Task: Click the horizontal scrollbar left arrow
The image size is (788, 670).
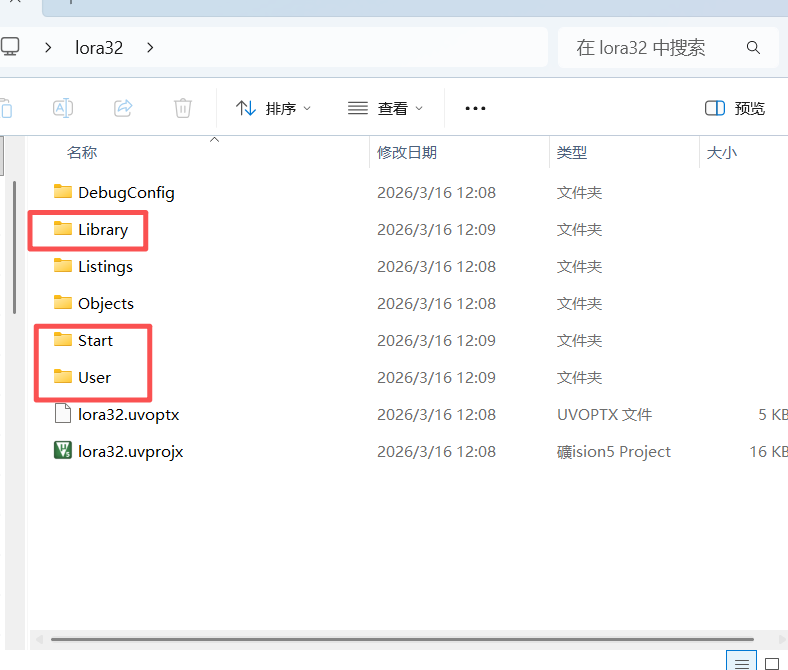Action: [39, 639]
